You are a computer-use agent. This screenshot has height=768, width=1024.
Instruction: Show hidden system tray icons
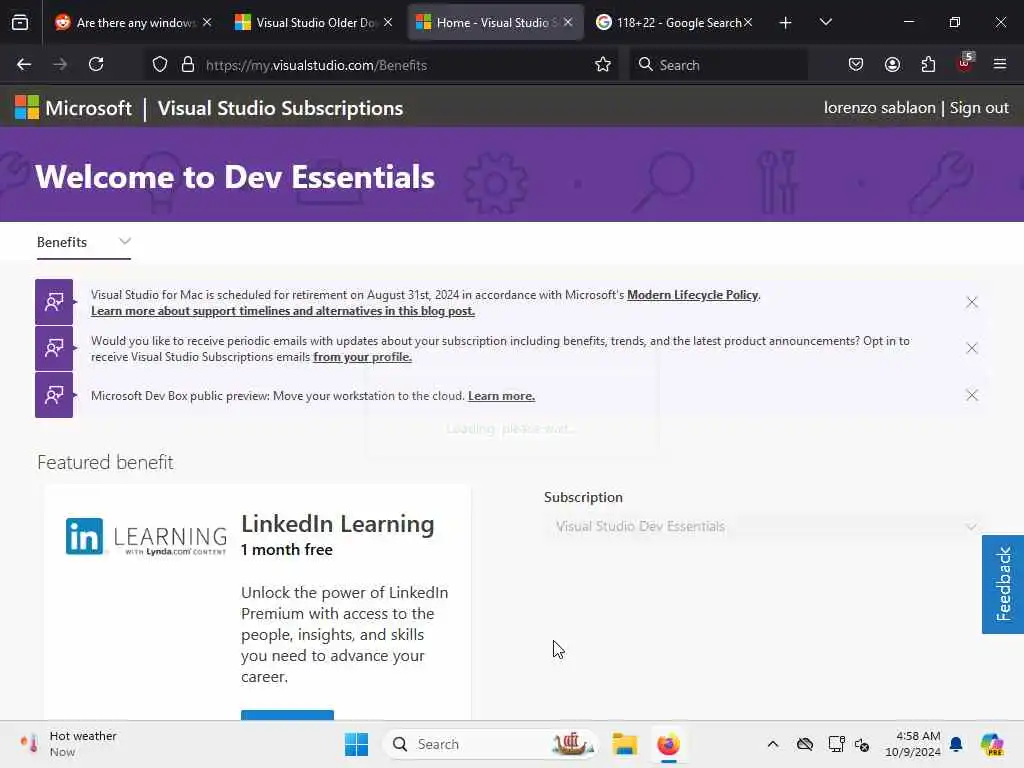pos(773,744)
